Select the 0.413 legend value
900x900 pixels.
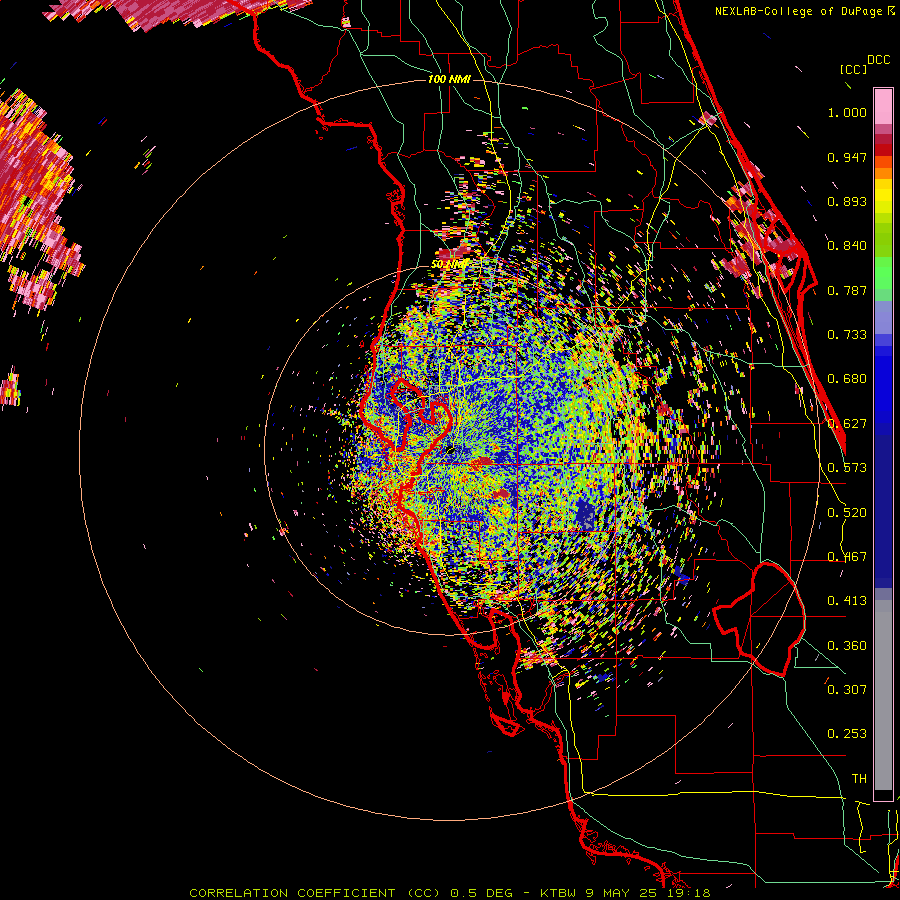point(847,601)
